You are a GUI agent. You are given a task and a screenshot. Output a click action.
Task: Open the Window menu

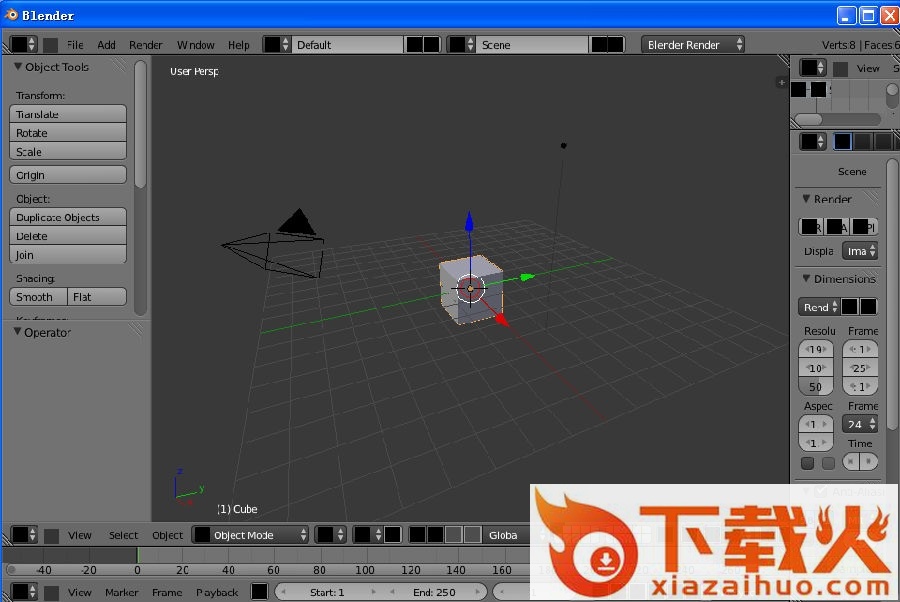pyautogui.click(x=196, y=45)
